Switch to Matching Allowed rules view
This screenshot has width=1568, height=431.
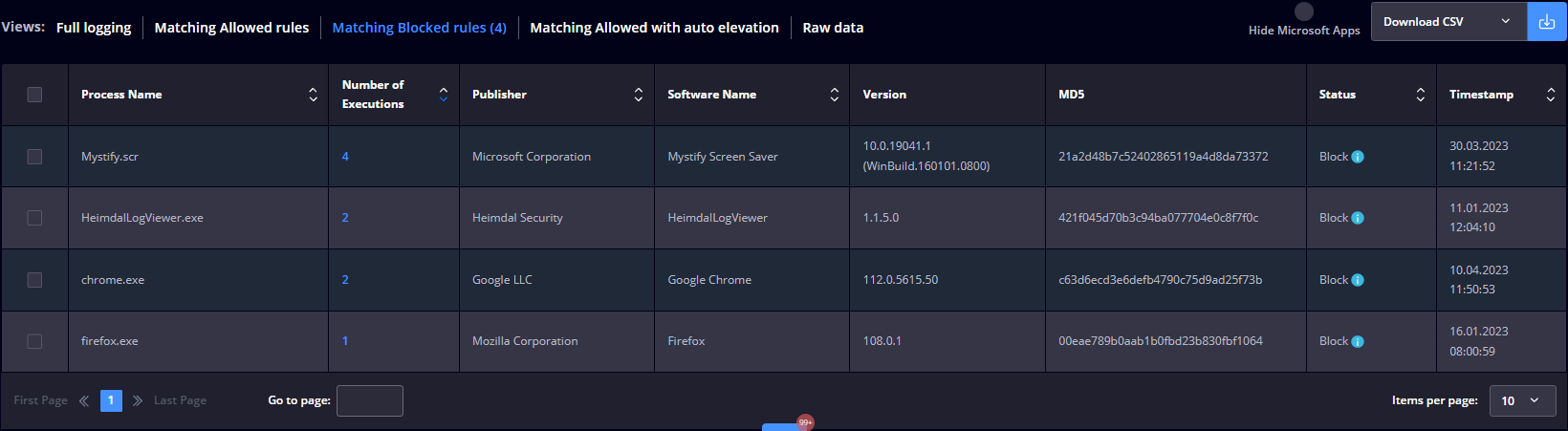pos(231,28)
